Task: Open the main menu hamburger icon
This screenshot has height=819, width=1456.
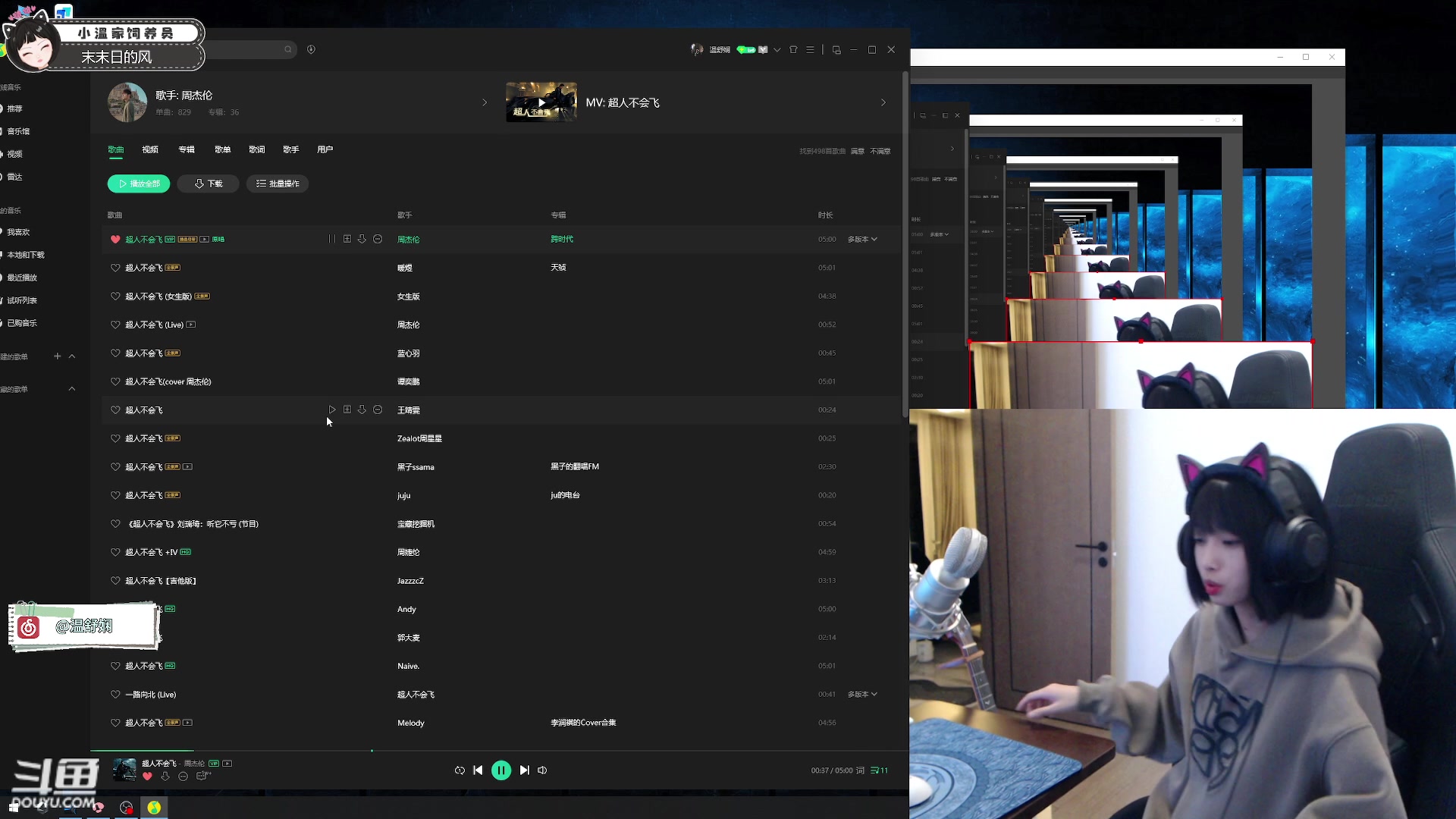Action: tap(810, 49)
